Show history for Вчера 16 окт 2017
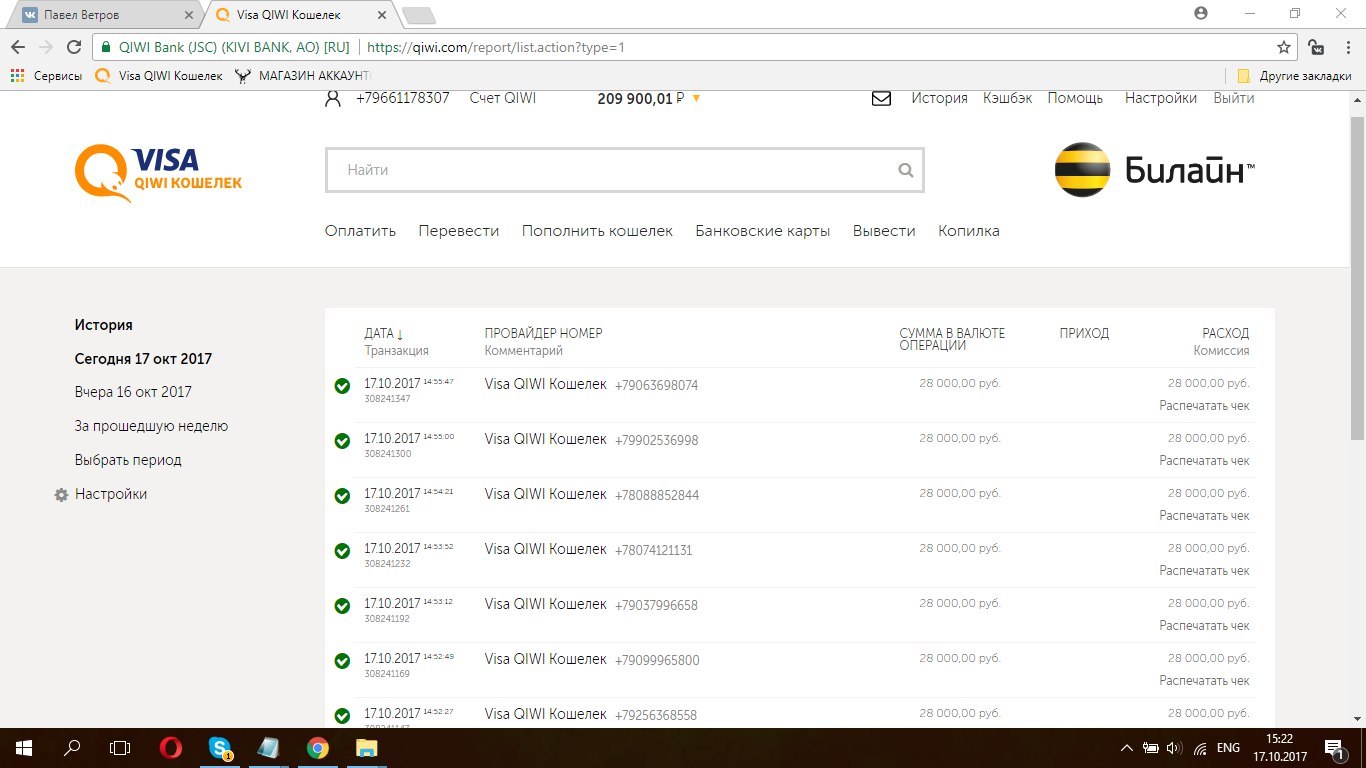This screenshot has width=1366, height=768. point(133,392)
